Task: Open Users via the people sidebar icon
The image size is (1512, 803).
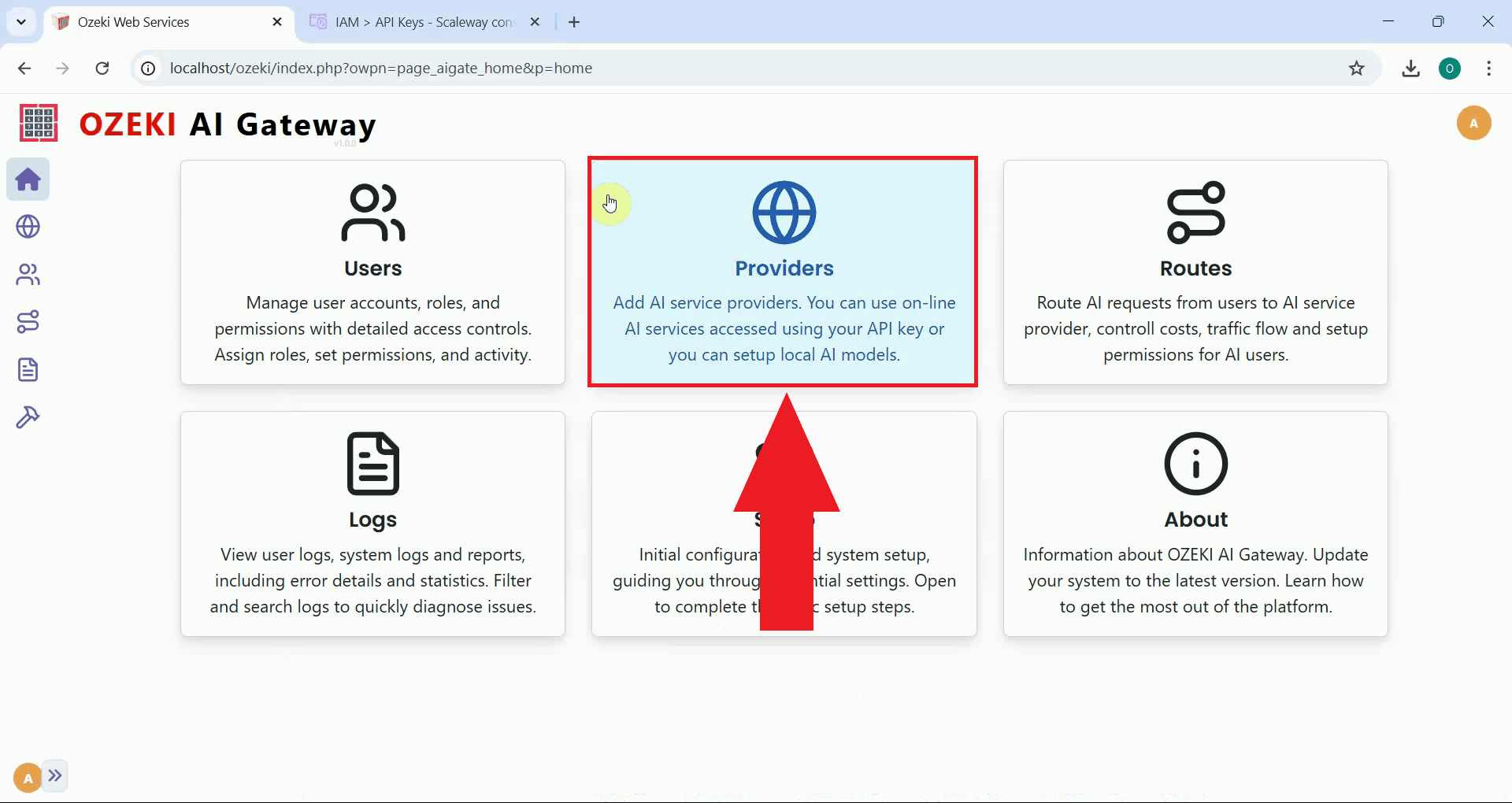Action: pos(28,274)
